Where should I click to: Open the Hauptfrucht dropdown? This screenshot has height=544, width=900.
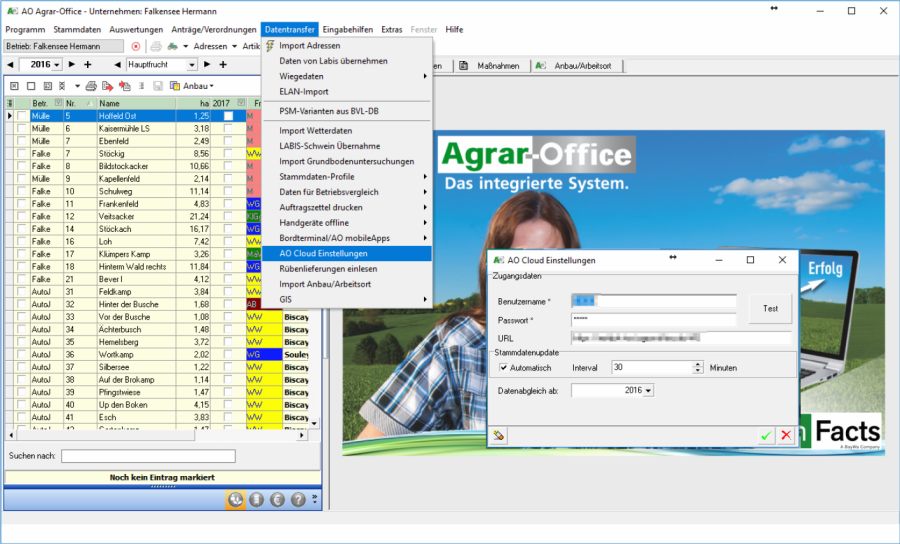tap(192, 65)
